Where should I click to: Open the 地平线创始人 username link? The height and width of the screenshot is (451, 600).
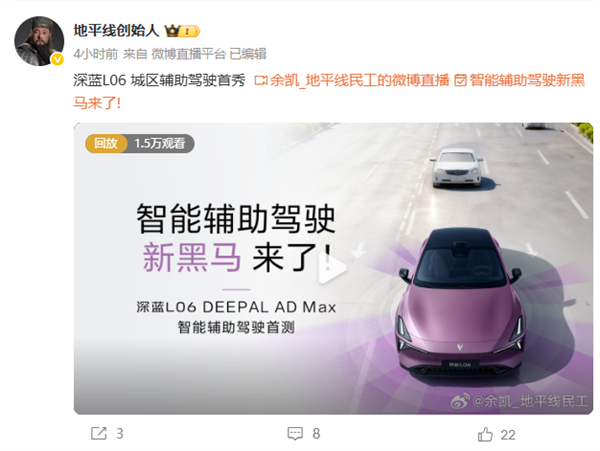116,30
